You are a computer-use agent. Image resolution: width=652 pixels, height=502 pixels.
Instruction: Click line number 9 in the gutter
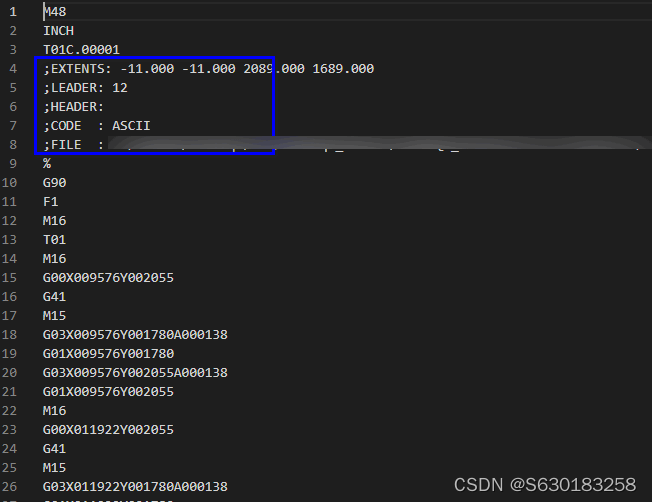pyautogui.click(x=13, y=164)
